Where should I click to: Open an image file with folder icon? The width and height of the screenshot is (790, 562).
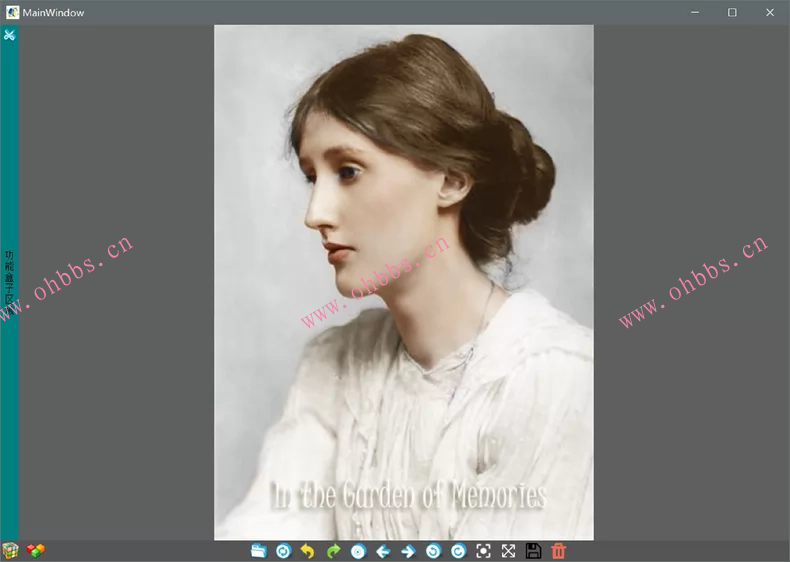point(258,551)
